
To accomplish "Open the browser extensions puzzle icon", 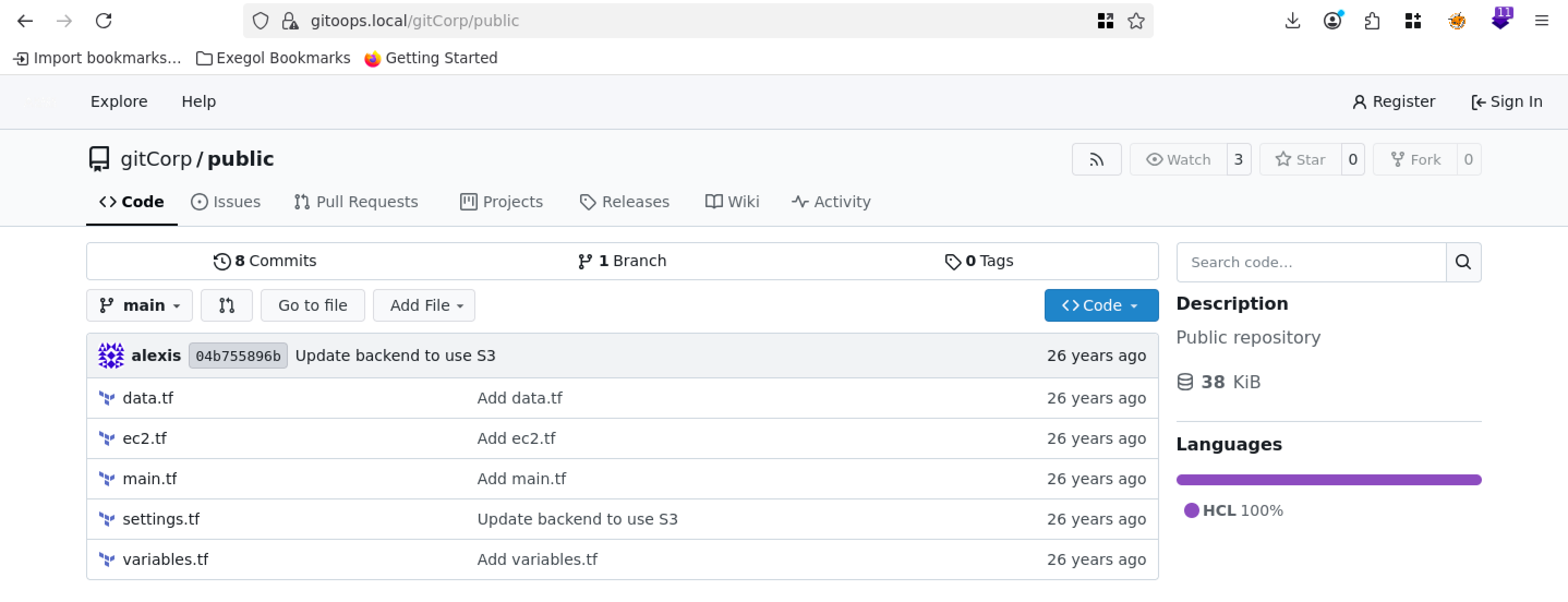I will pyautogui.click(x=1371, y=21).
